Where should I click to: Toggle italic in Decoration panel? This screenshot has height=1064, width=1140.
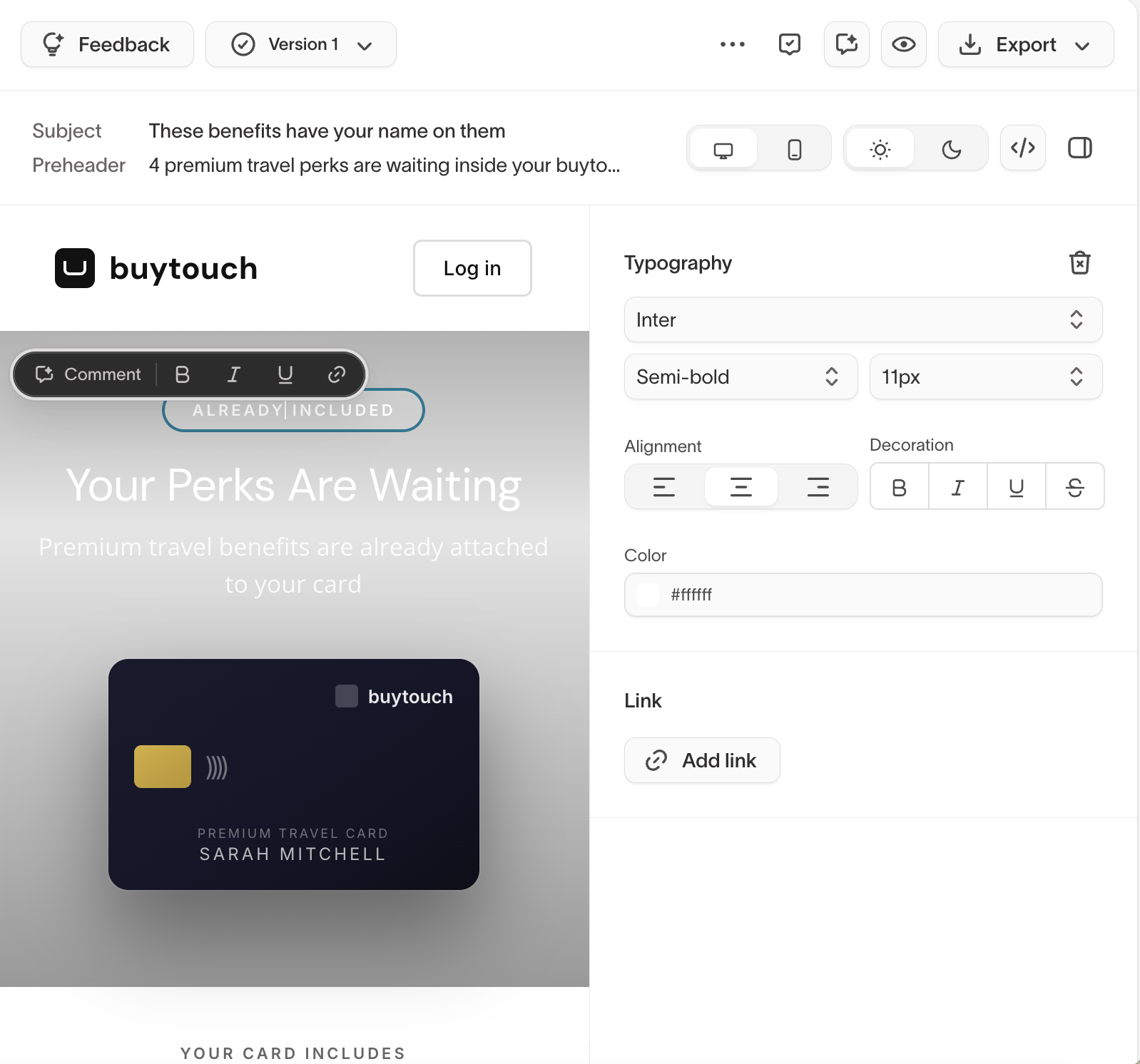958,487
